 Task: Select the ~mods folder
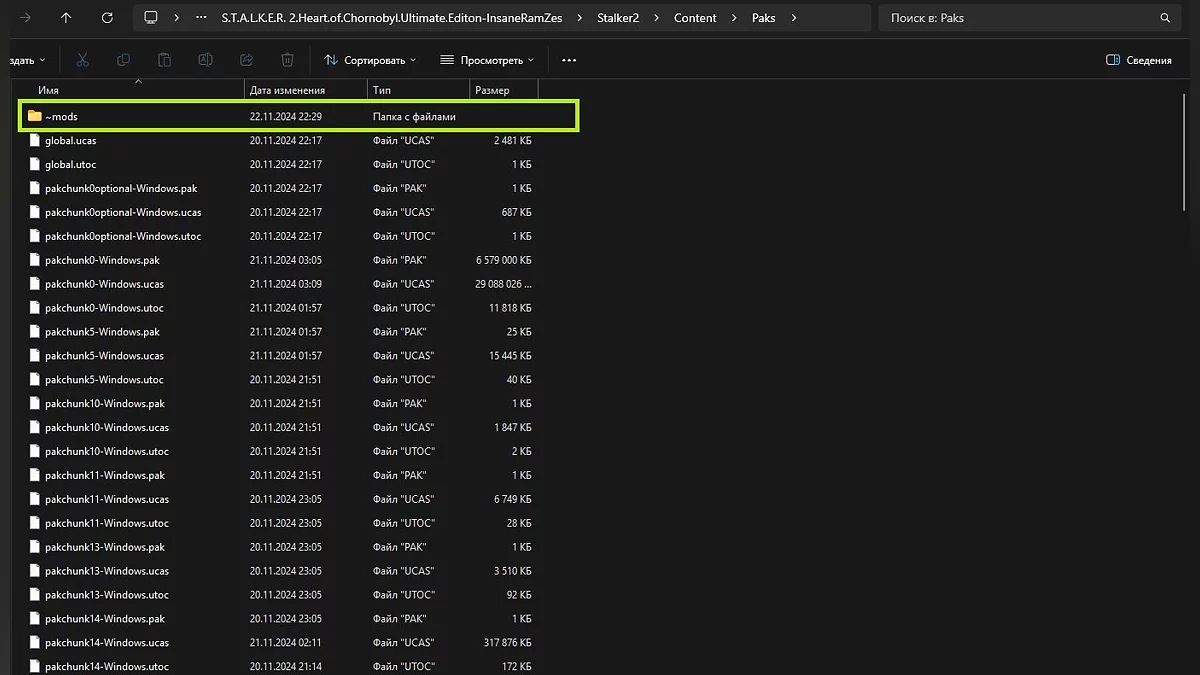point(61,116)
